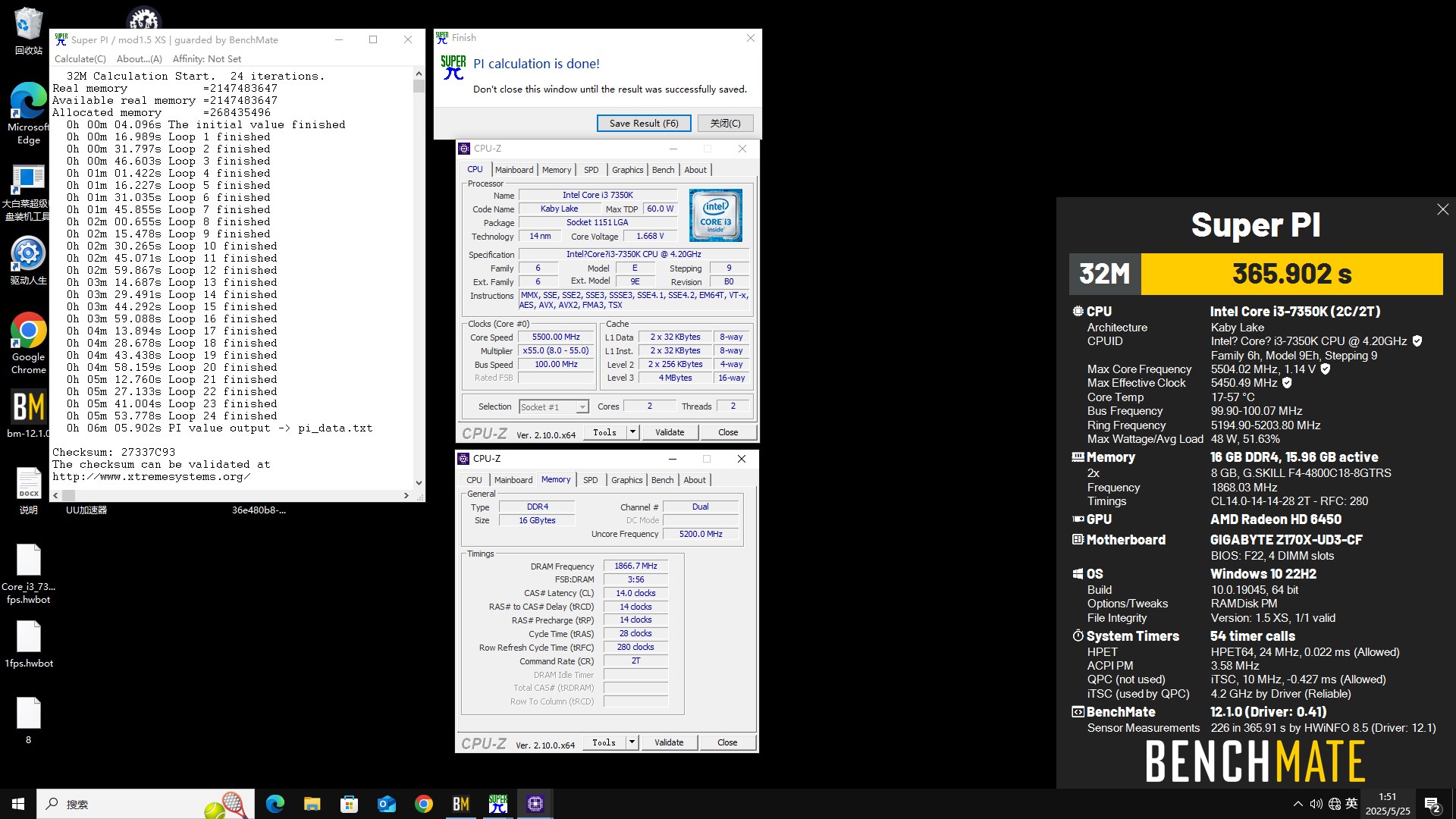
Task: Open the Tools dropdown arrow in lower CPU-Z
Action: coord(632,742)
